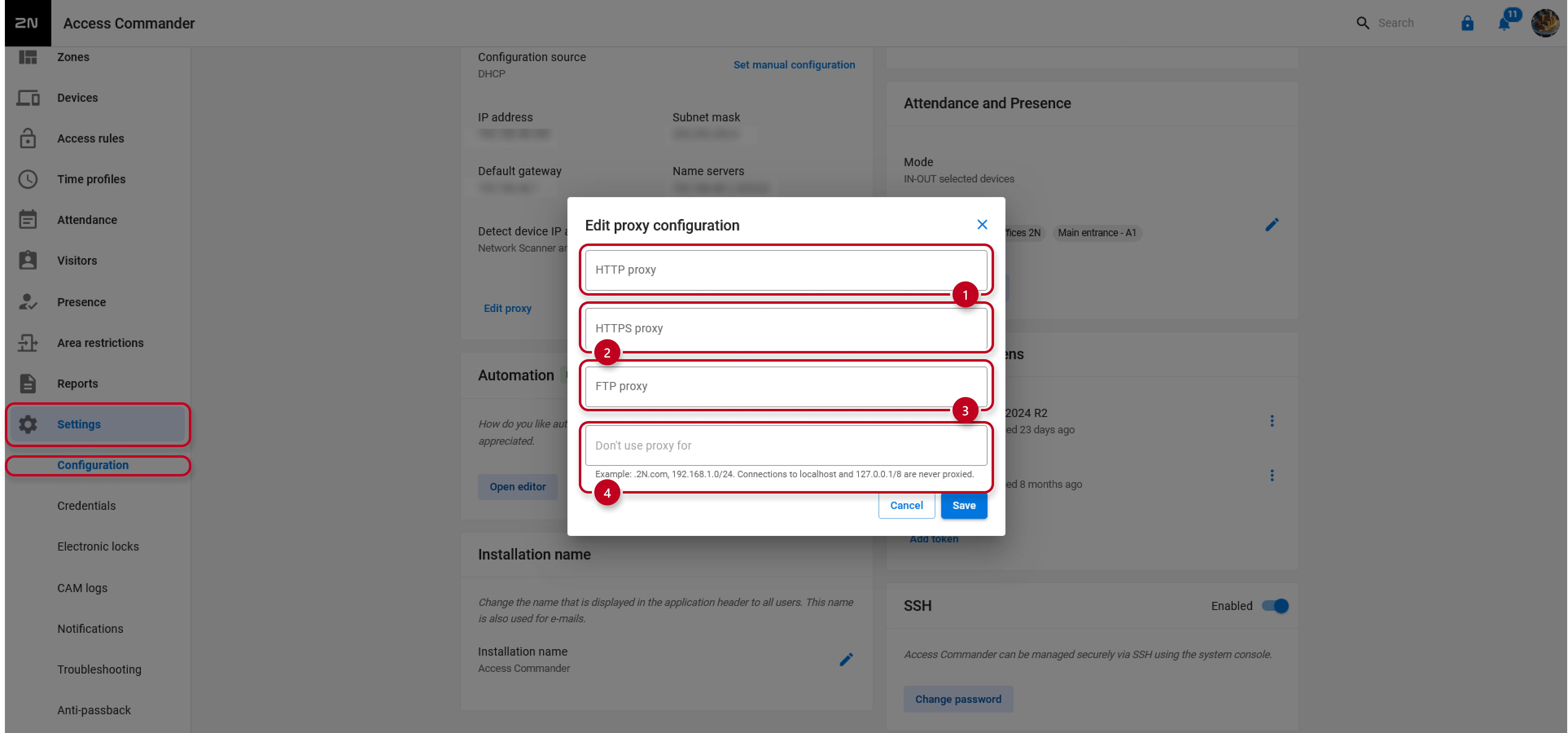This screenshot has height=733, width=1568.
Task: Open Time profiles section
Action: click(91, 179)
